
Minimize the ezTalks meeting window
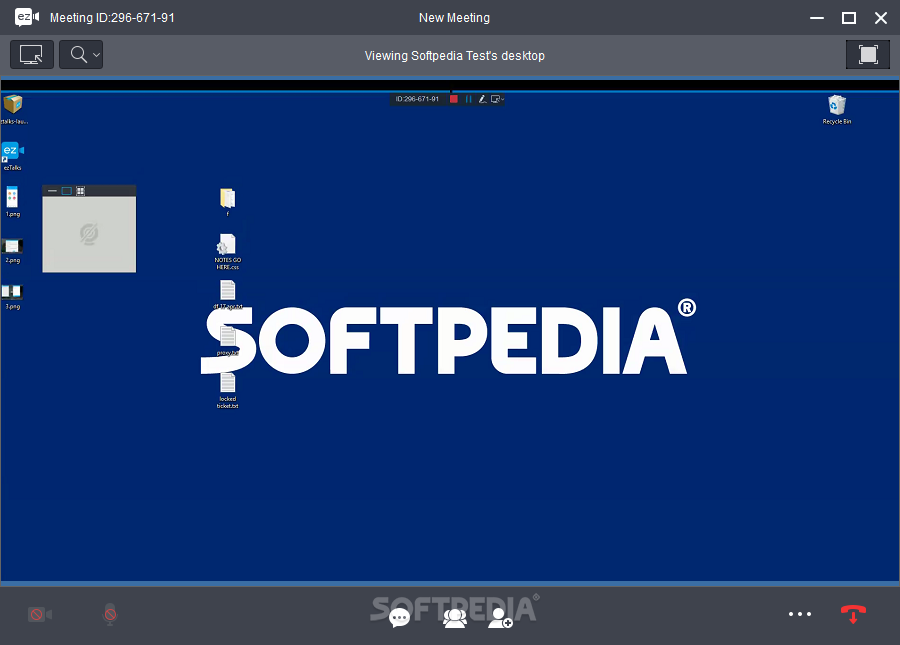817,18
